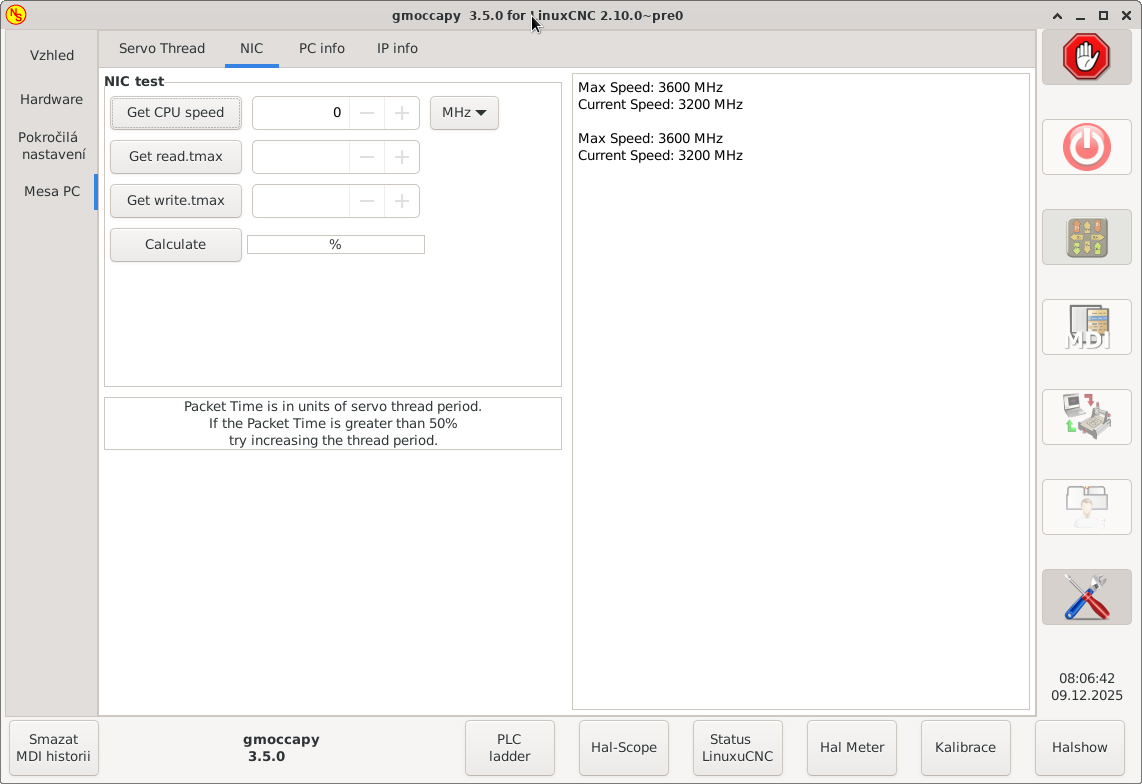1142x784 pixels.
Task: Select the auto mode machine icon
Action: click(1086, 416)
